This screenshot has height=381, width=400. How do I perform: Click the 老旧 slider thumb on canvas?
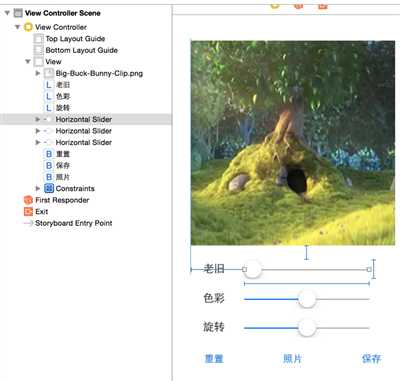click(253, 269)
